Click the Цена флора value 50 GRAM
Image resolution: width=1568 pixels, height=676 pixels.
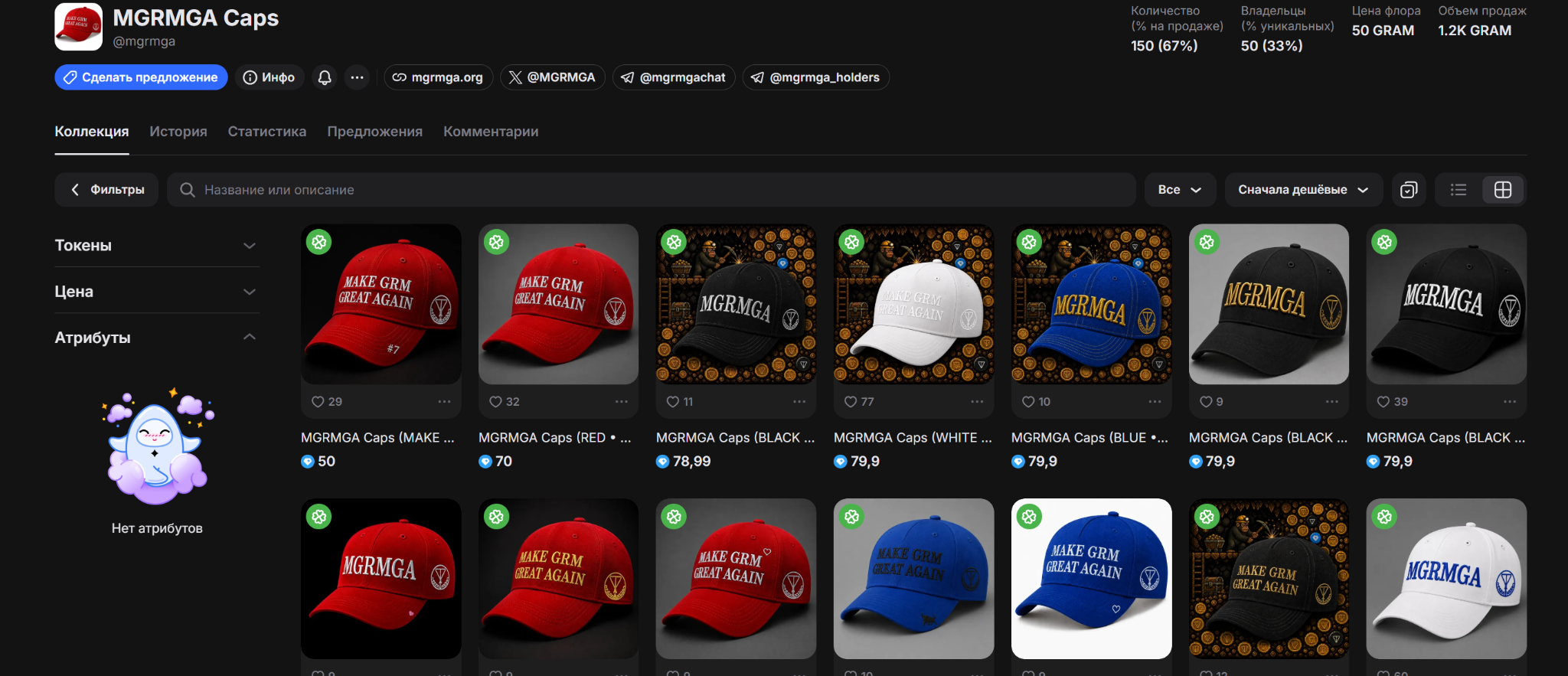pyautogui.click(x=1383, y=31)
